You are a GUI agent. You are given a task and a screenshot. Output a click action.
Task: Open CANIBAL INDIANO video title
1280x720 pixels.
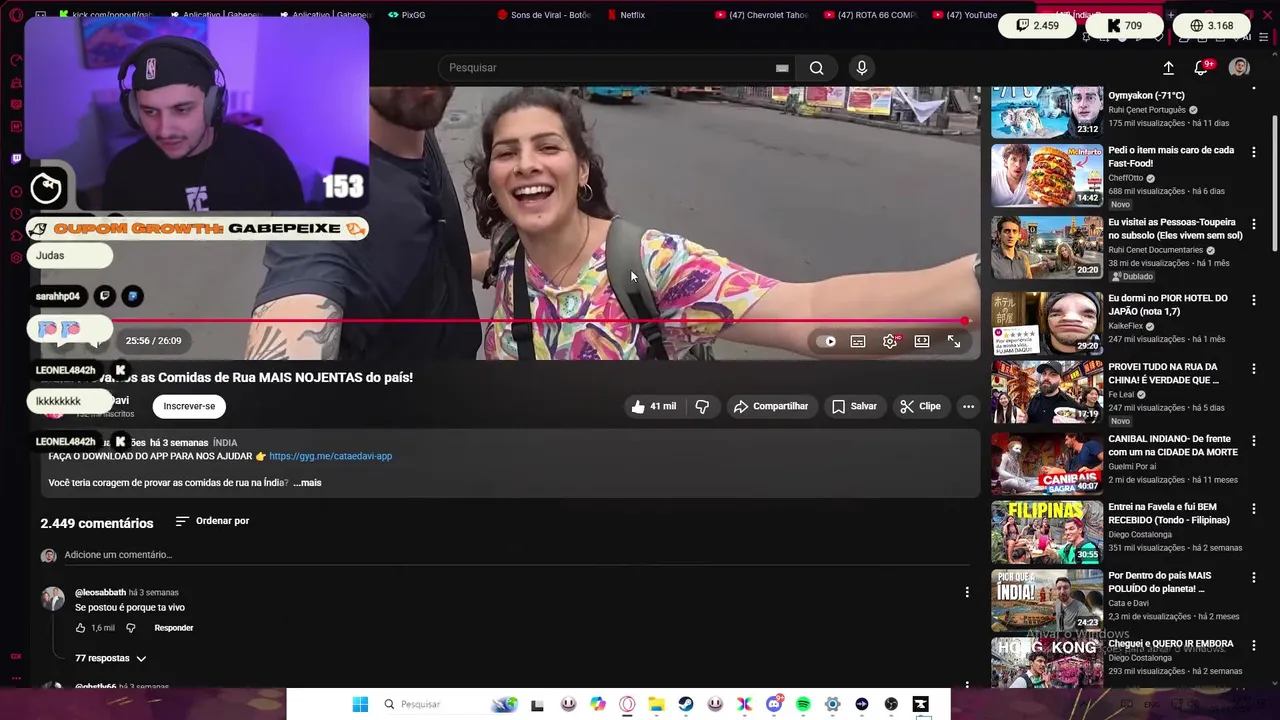pos(1172,446)
